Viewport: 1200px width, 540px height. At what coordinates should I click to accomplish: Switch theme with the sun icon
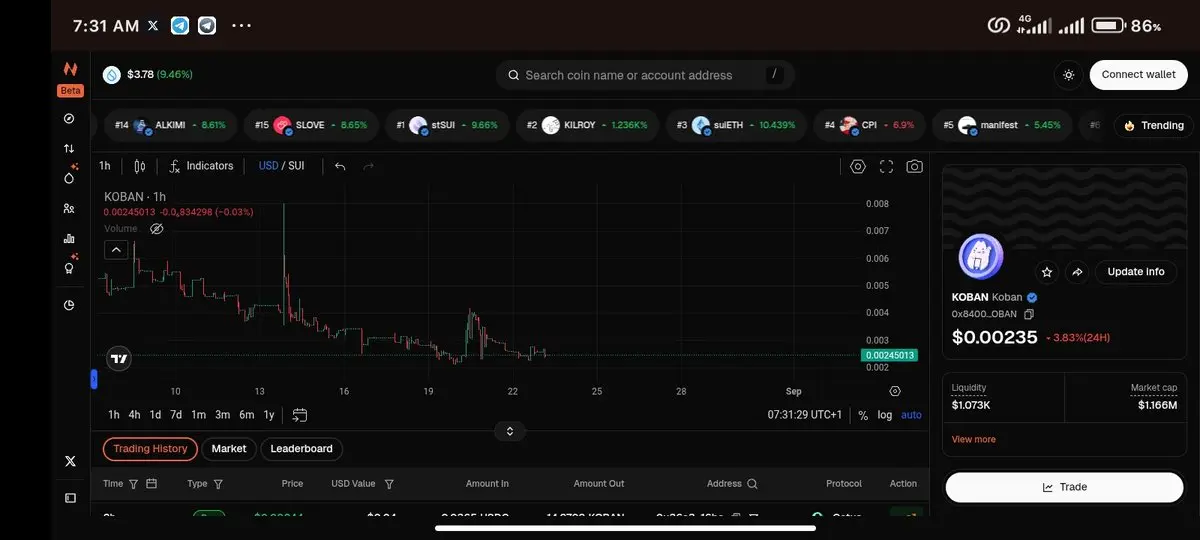tap(1069, 75)
